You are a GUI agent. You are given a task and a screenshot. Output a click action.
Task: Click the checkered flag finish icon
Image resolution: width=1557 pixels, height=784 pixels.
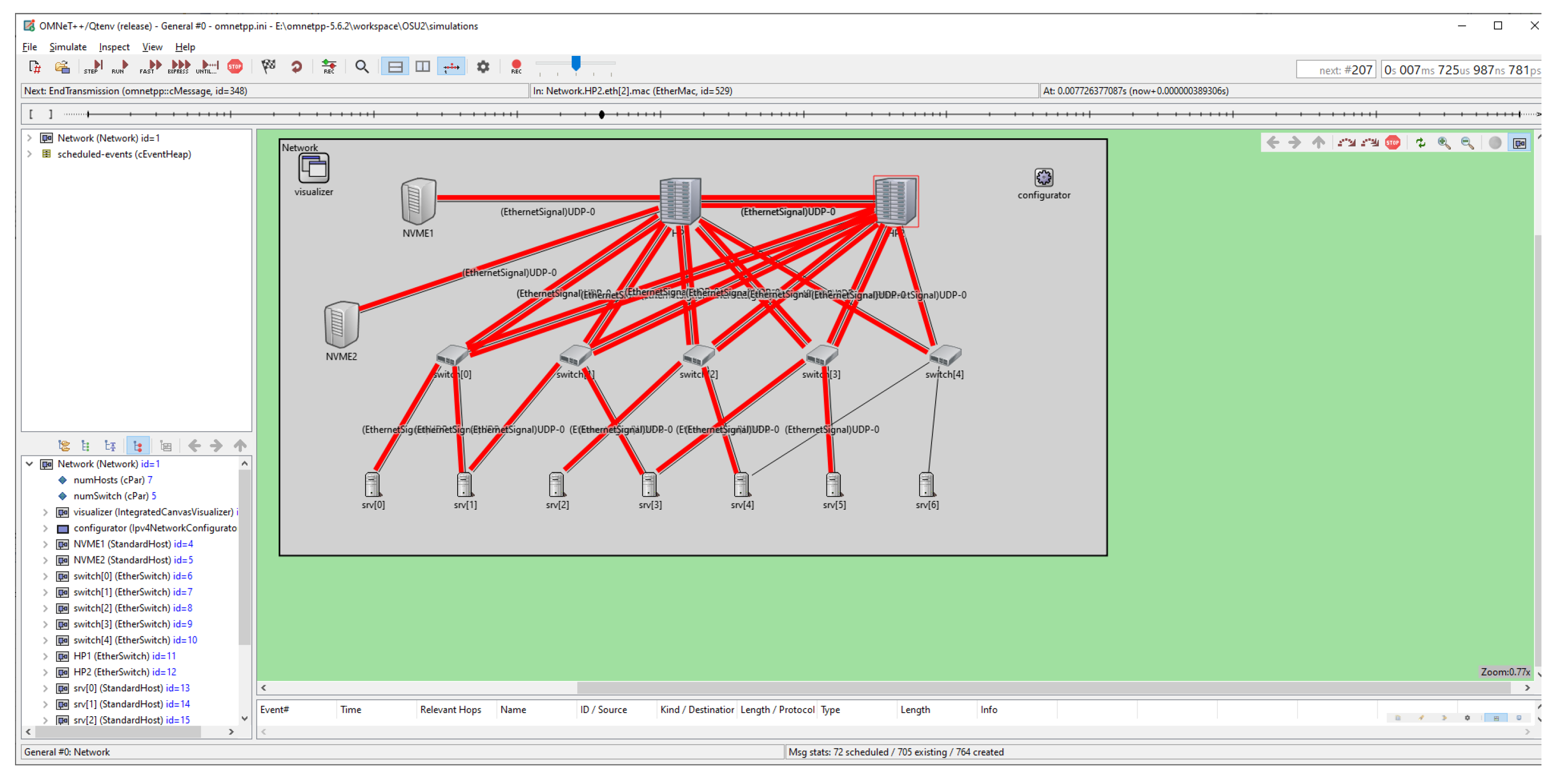[x=268, y=66]
